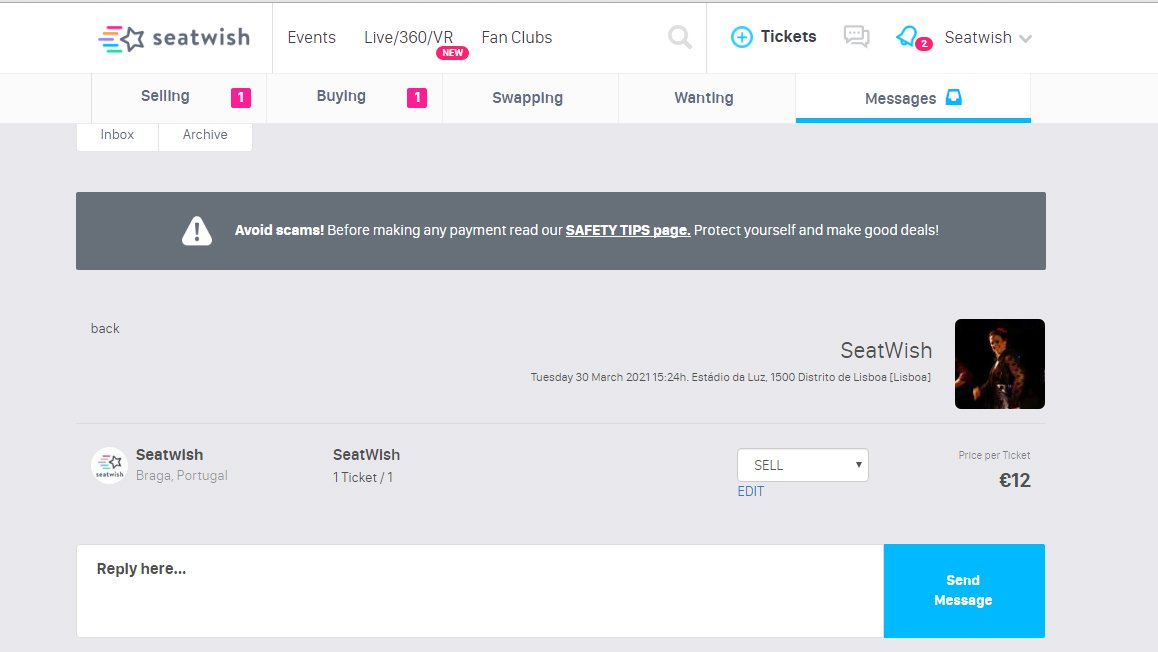Click the Braga, Portugal location text
Viewport: 1158px width, 652px height.
click(182, 476)
